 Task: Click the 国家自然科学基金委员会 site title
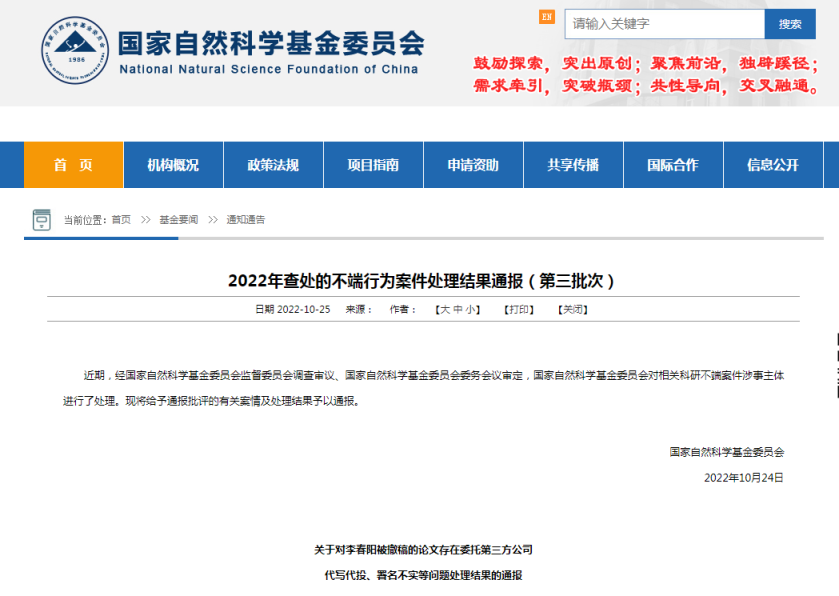coord(271,43)
